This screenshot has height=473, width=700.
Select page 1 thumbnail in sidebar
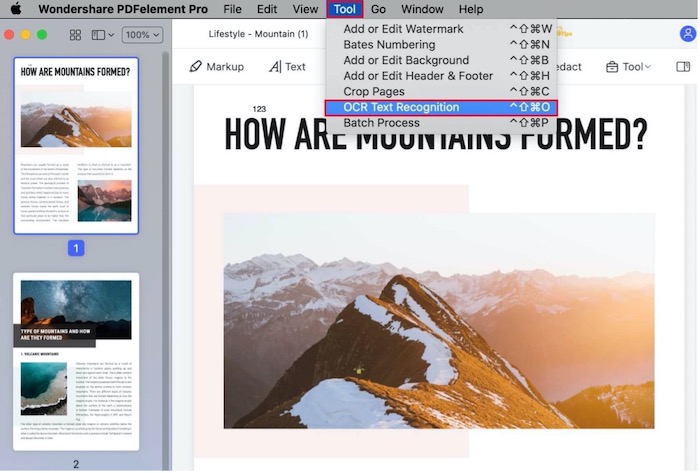click(x=76, y=146)
